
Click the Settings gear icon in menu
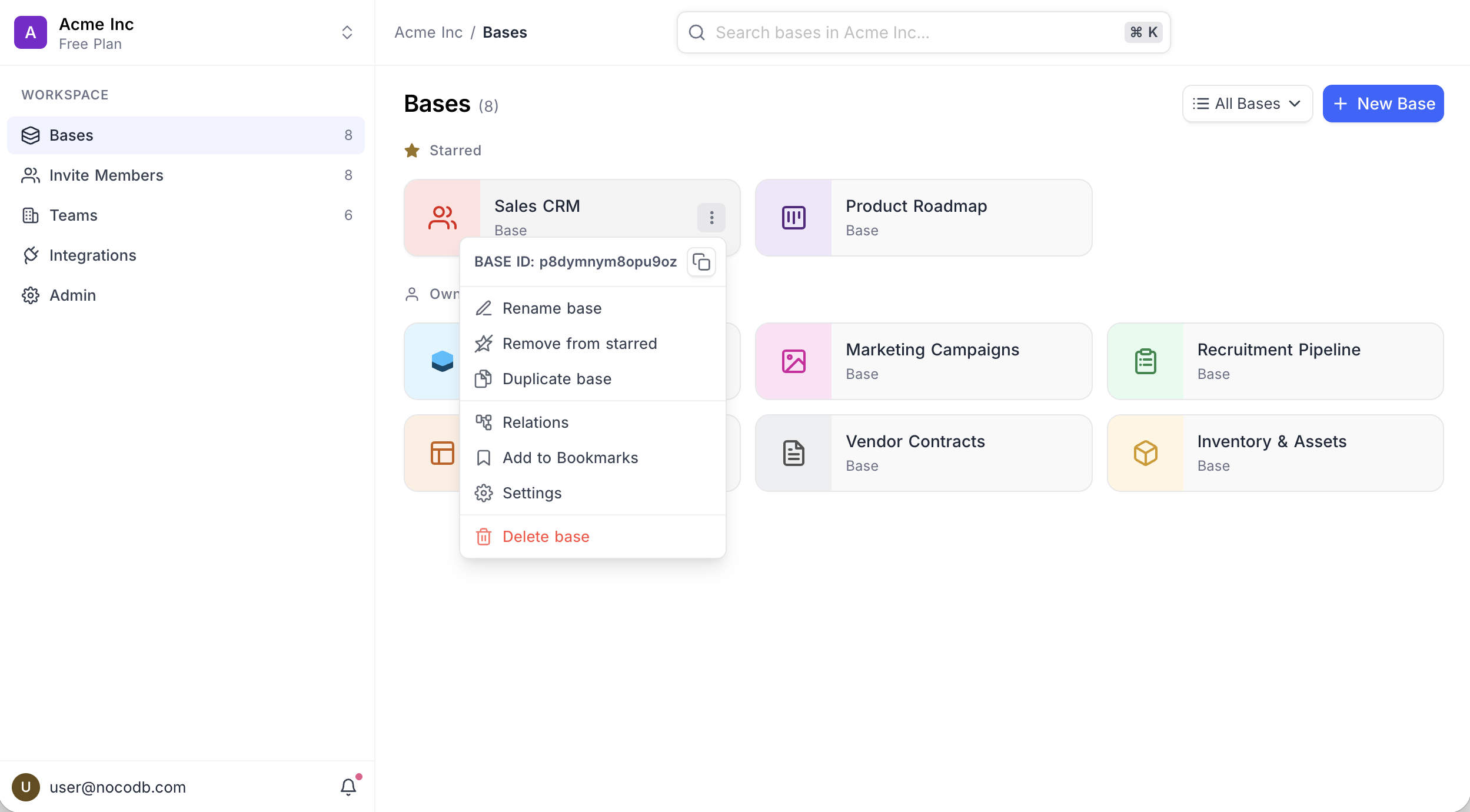pos(484,493)
